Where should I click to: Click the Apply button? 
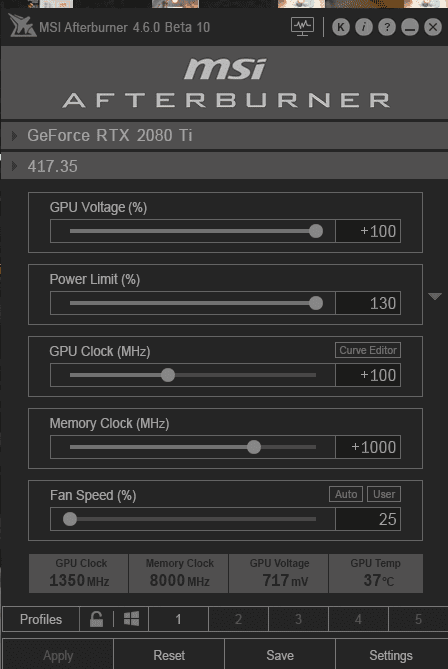click(58, 655)
